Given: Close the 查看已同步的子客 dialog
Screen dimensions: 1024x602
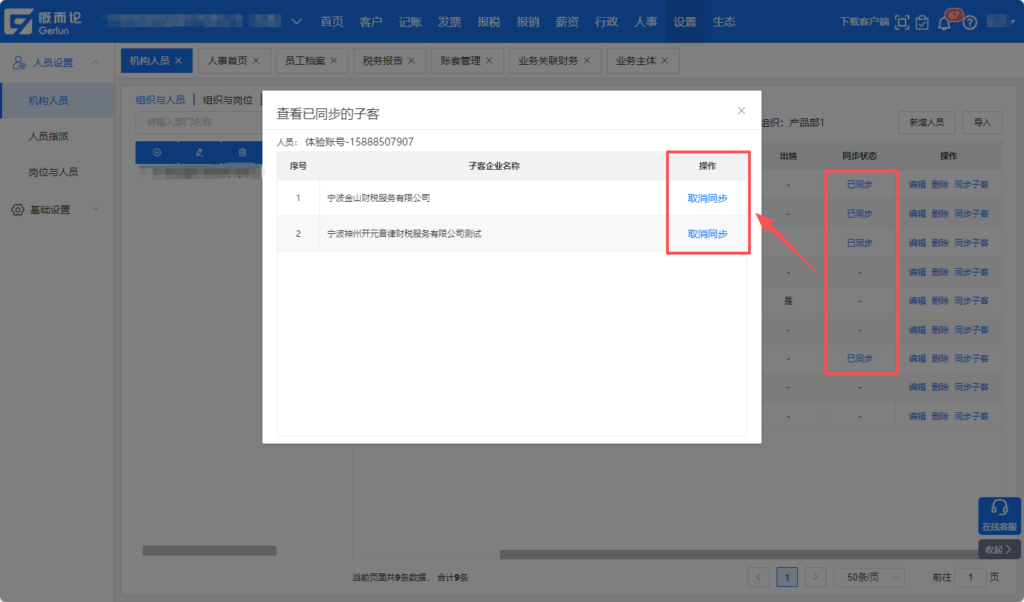Looking at the screenshot, I should click(741, 111).
